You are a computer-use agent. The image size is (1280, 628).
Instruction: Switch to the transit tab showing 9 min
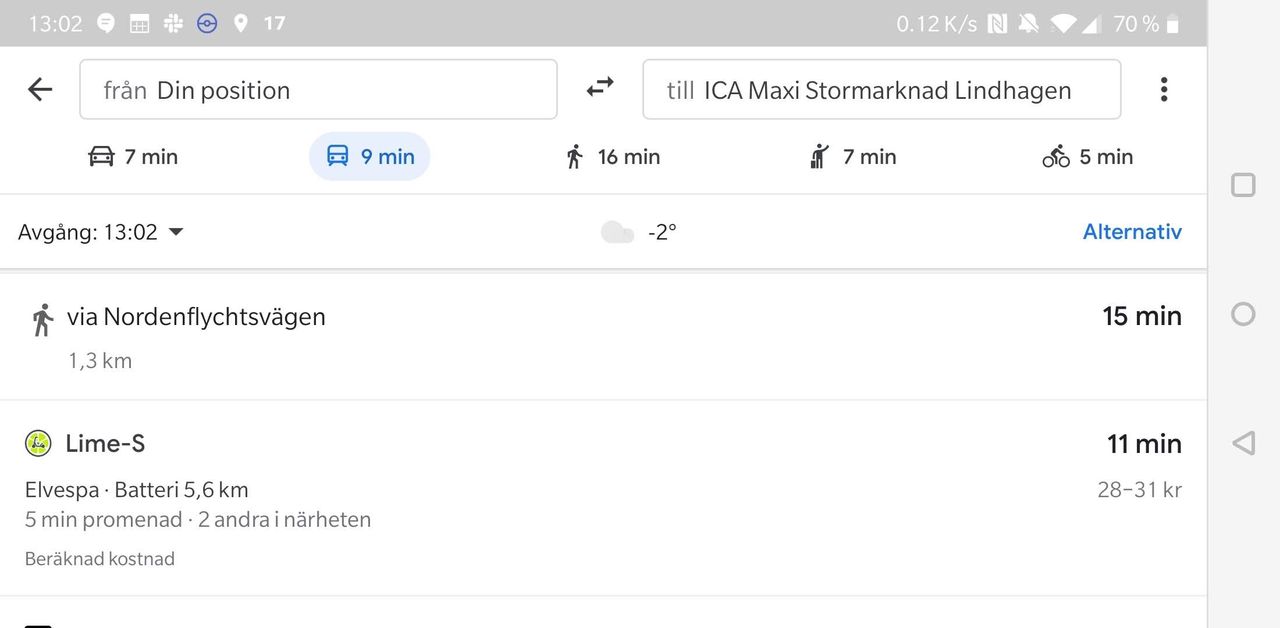point(369,156)
